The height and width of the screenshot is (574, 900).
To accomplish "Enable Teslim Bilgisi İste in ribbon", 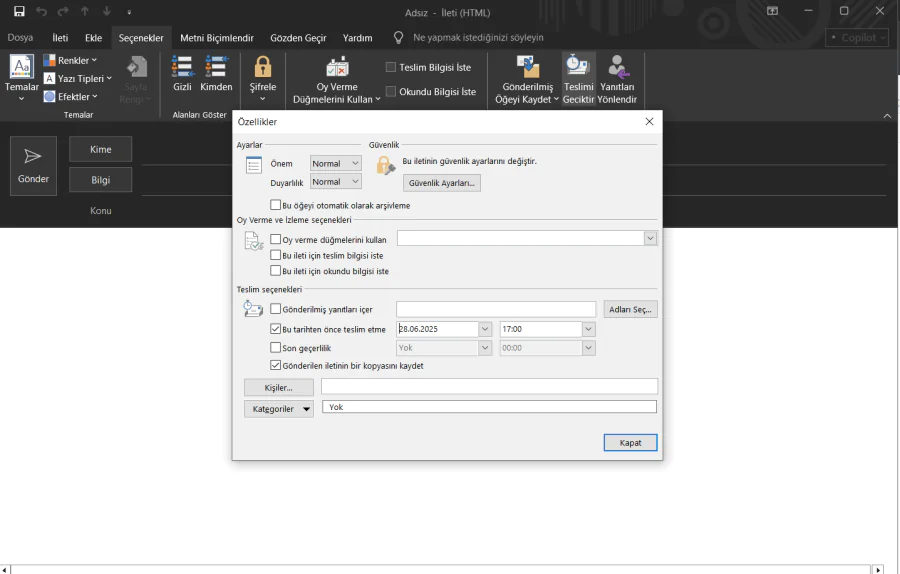I will (x=429, y=67).
